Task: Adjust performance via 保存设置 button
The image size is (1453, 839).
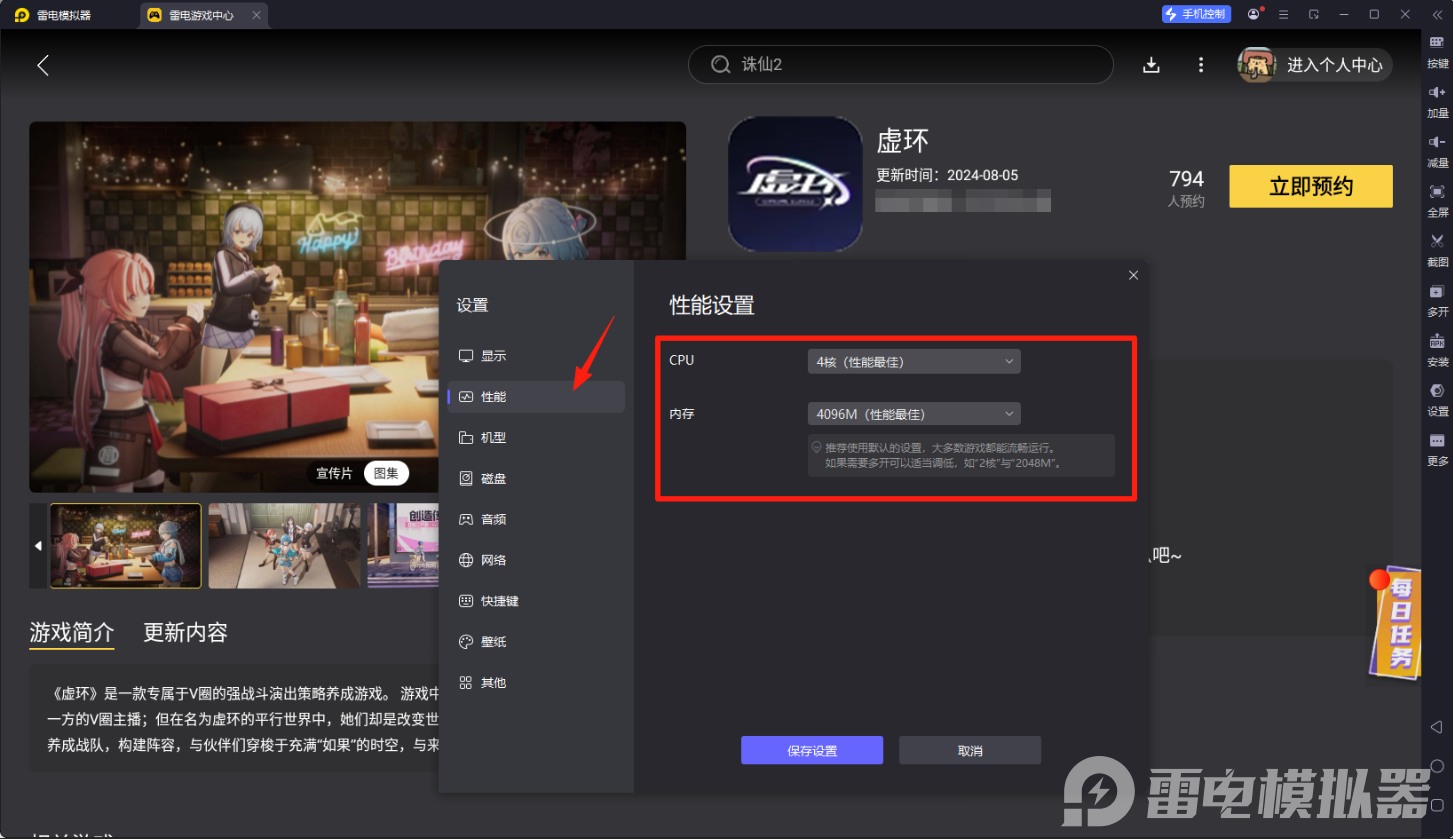Action: pos(812,749)
